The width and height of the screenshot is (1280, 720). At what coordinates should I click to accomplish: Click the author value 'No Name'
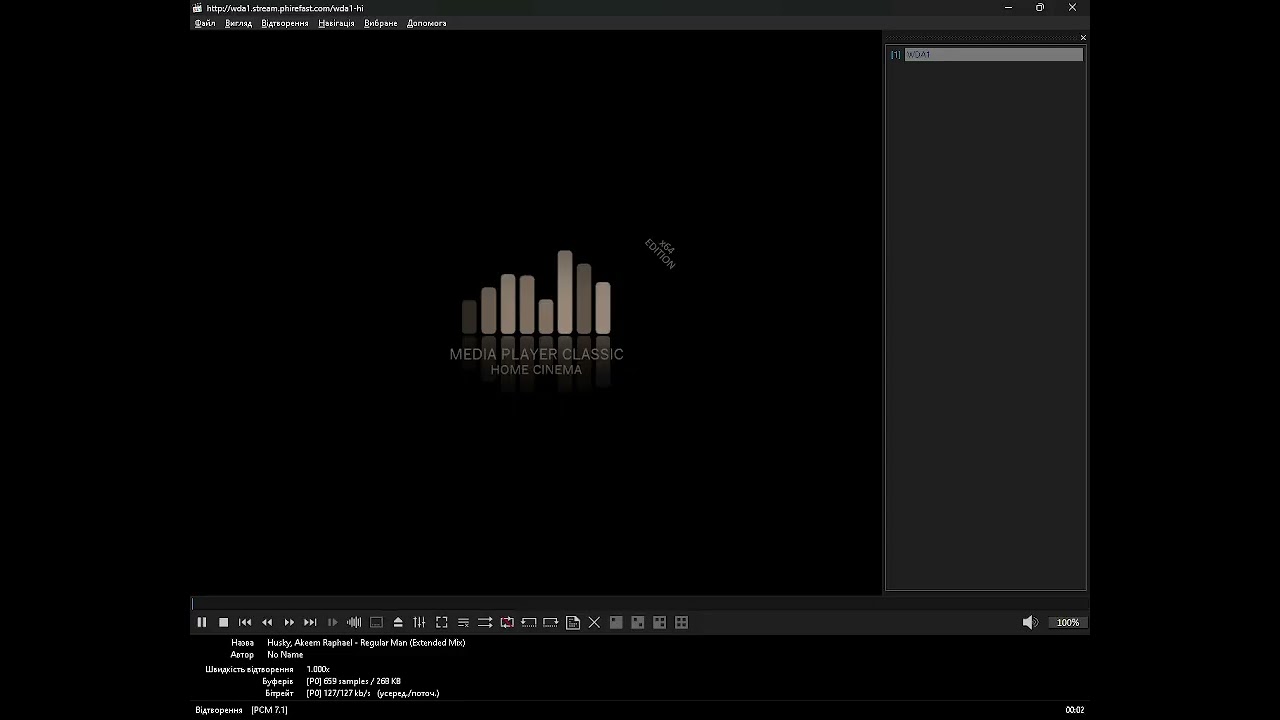click(x=285, y=655)
